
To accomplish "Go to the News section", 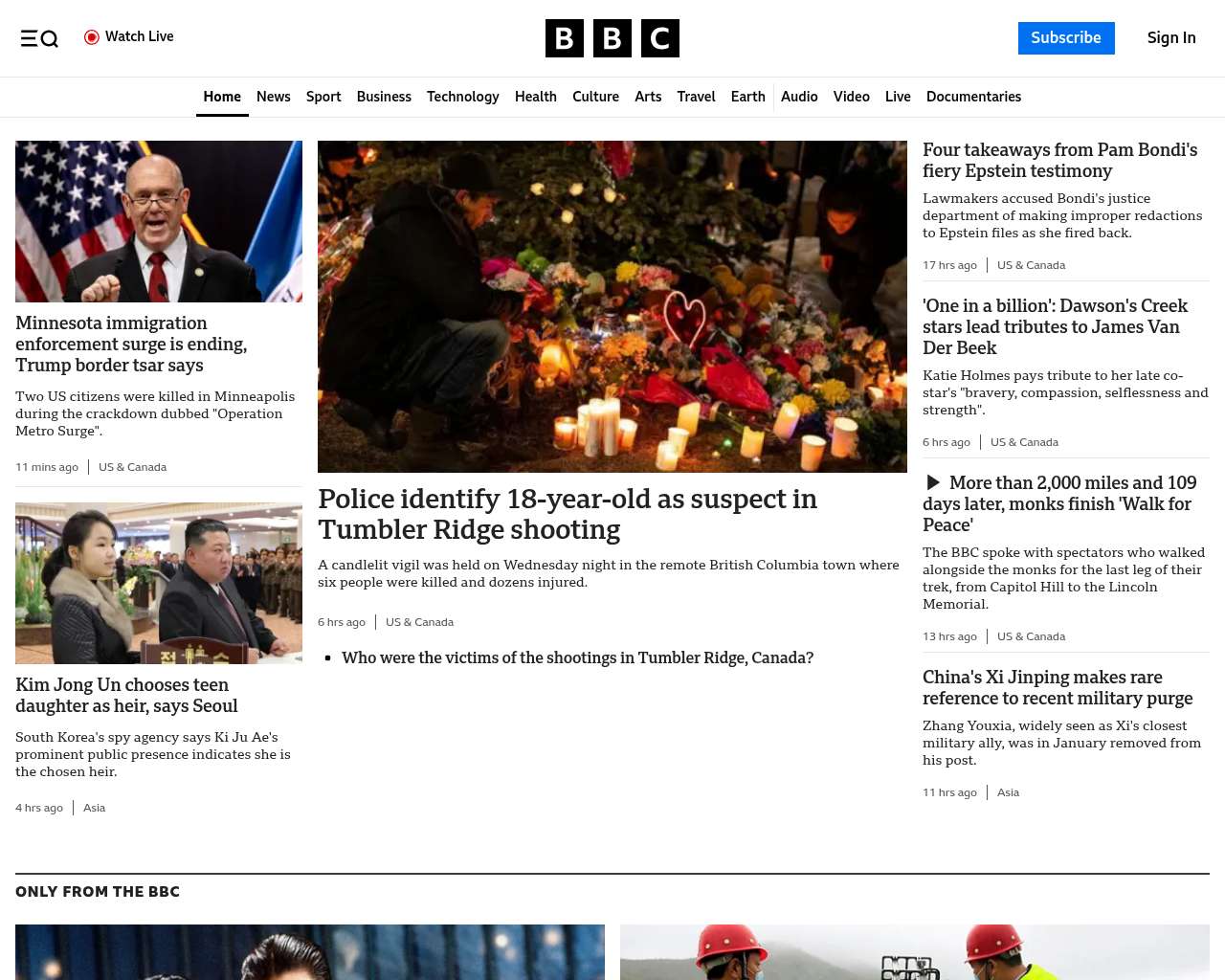I will (x=274, y=97).
